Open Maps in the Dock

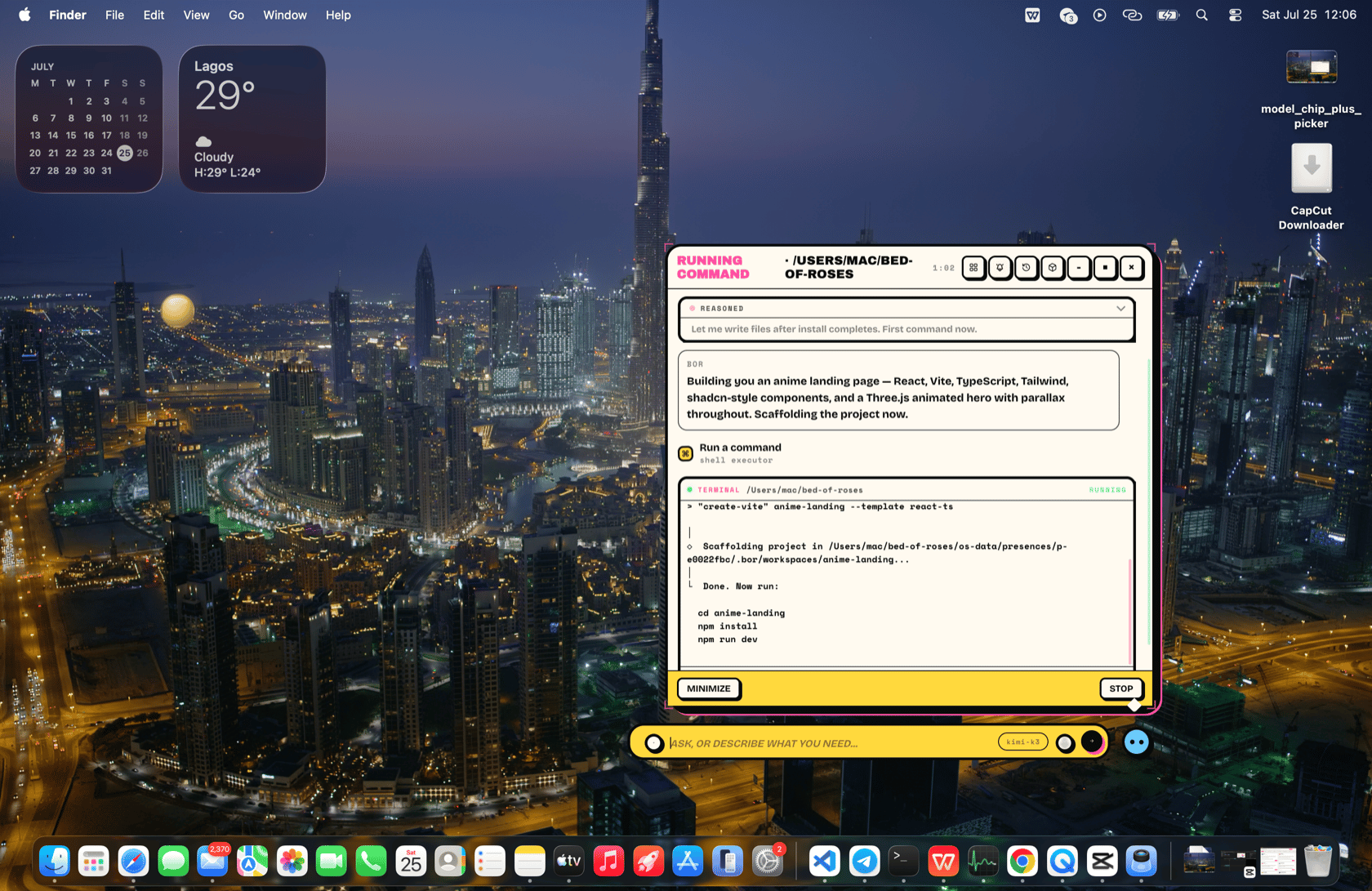click(x=252, y=861)
